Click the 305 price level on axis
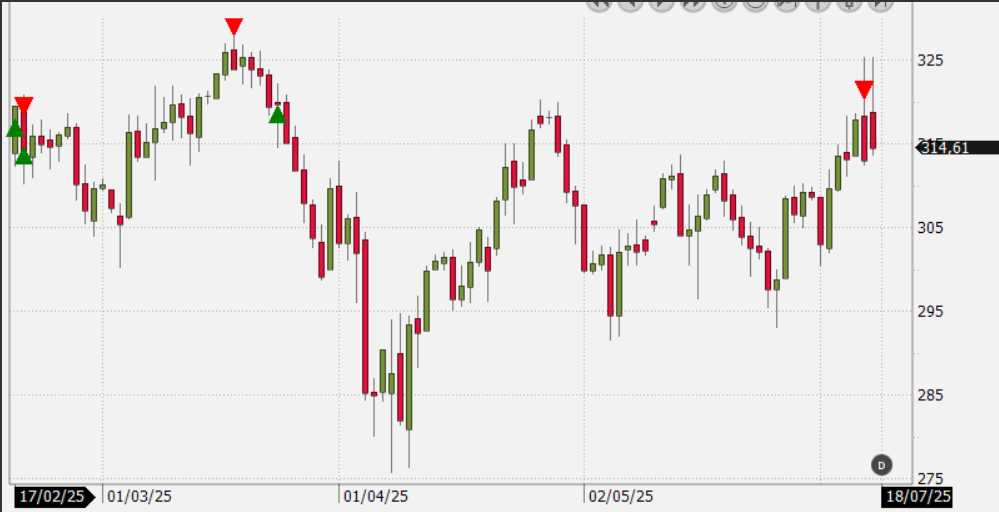The height and width of the screenshot is (512, 999). (x=931, y=228)
